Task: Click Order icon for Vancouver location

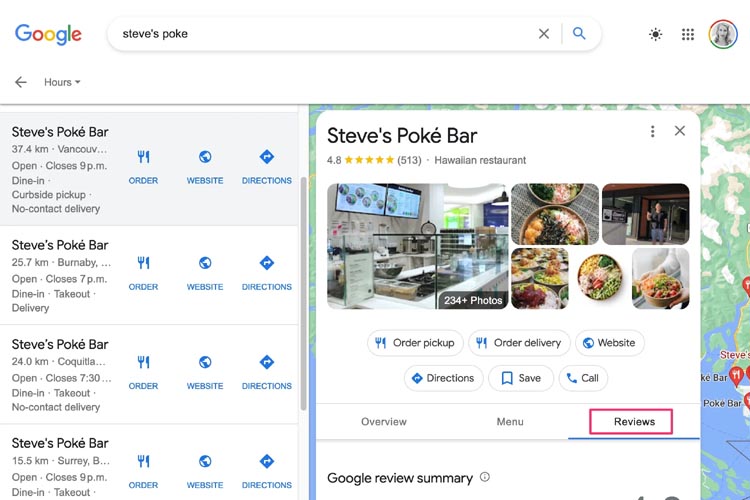Action: (143, 166)
